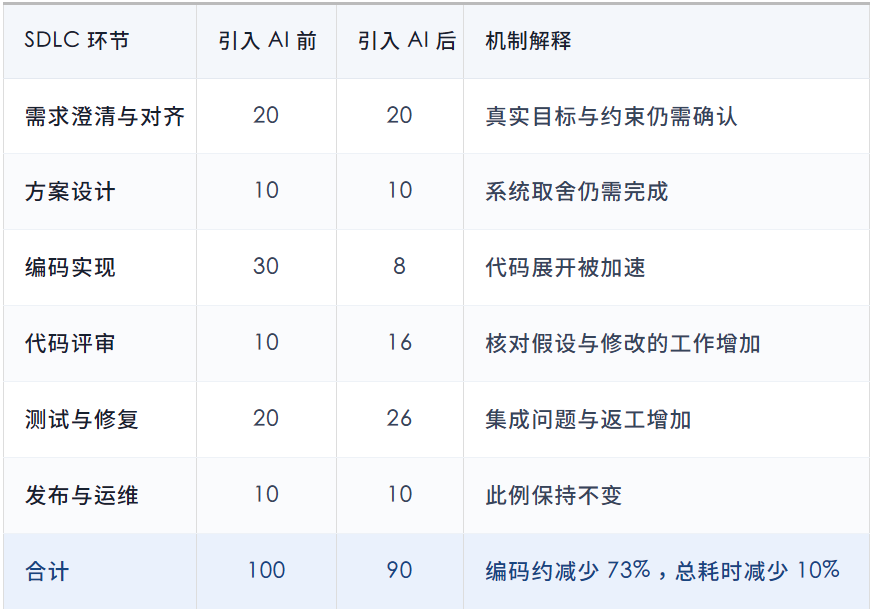Click the total value 100 in 合计 row
The width and height of the screenshot is (873, 612).
[x=266, y=570]
